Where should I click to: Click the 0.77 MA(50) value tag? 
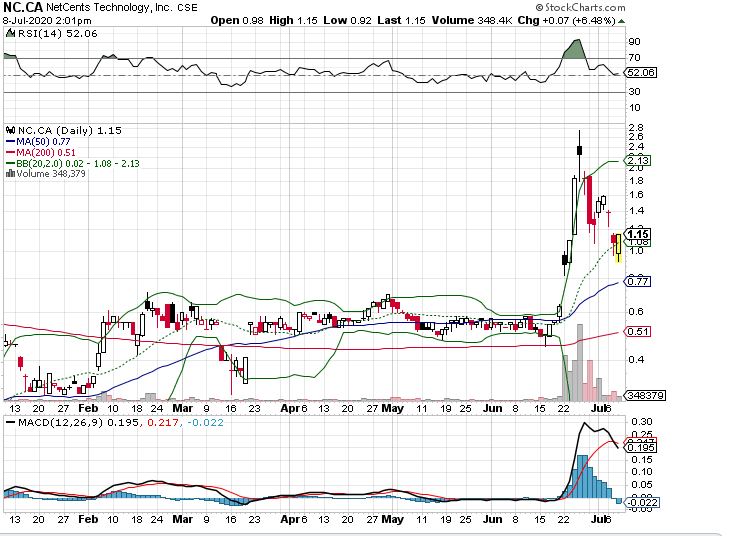tap(638, 282)
